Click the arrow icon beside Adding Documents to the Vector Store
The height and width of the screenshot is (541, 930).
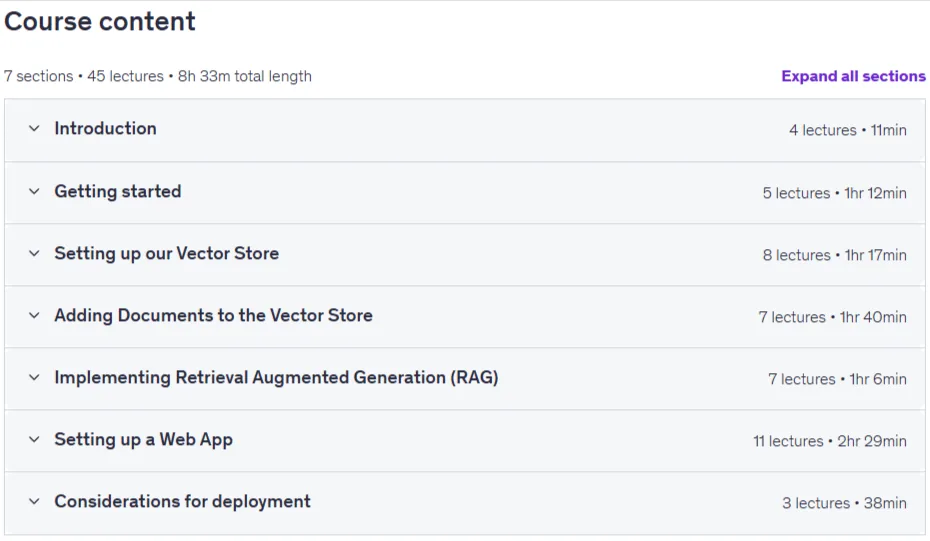[34, 315]
